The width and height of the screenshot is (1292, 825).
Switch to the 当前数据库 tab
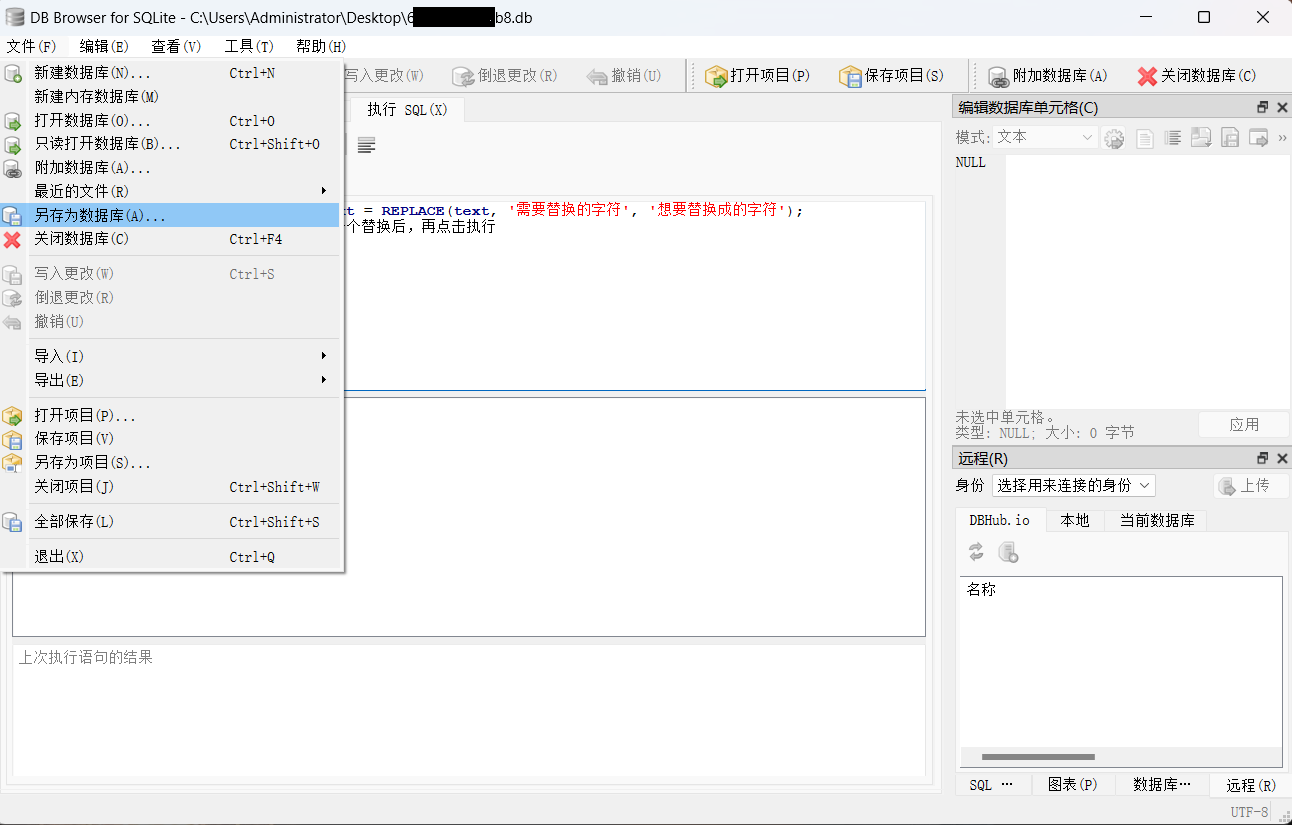click(x=1156, y=520)
